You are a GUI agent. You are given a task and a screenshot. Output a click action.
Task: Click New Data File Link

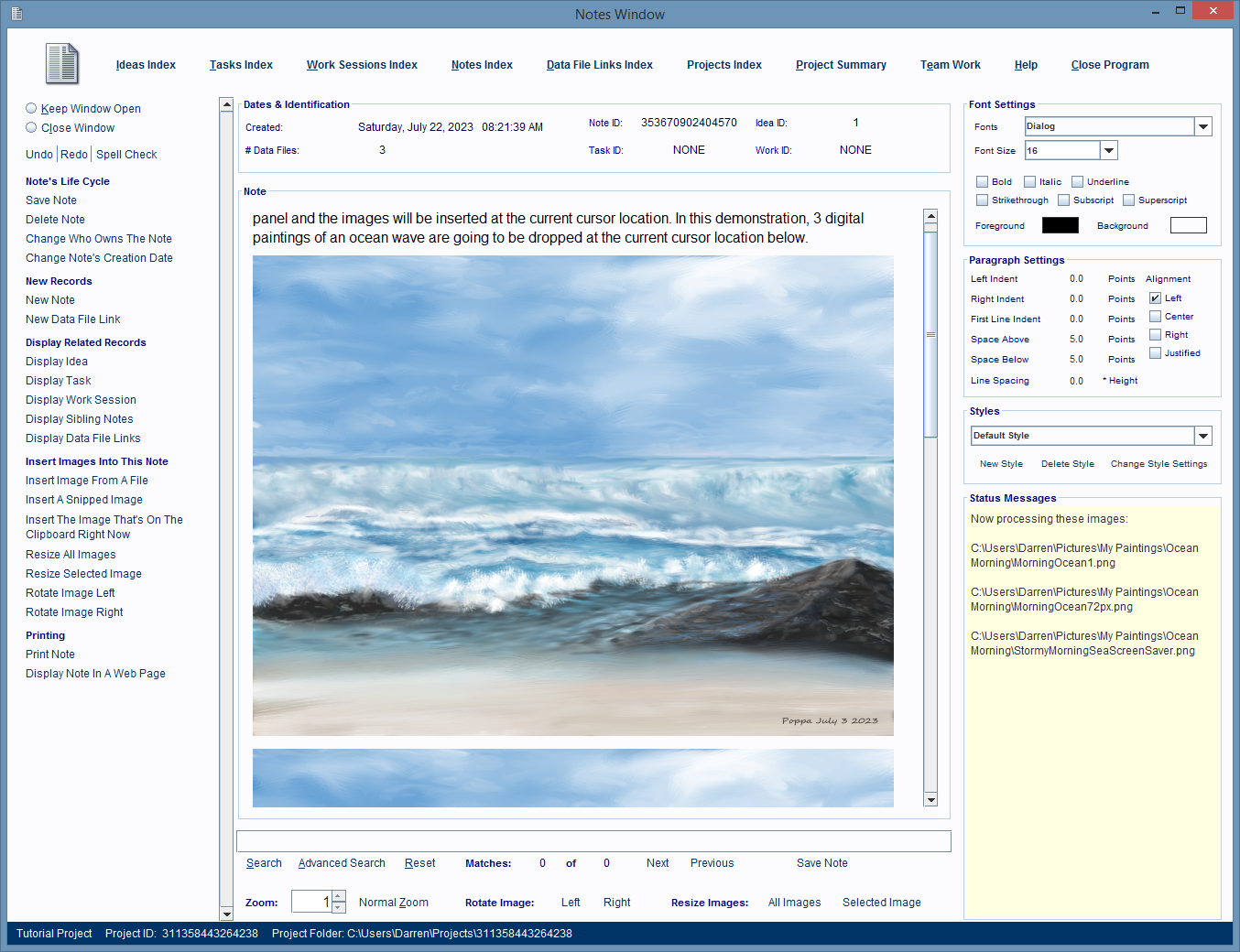click(x=73, y=319)
